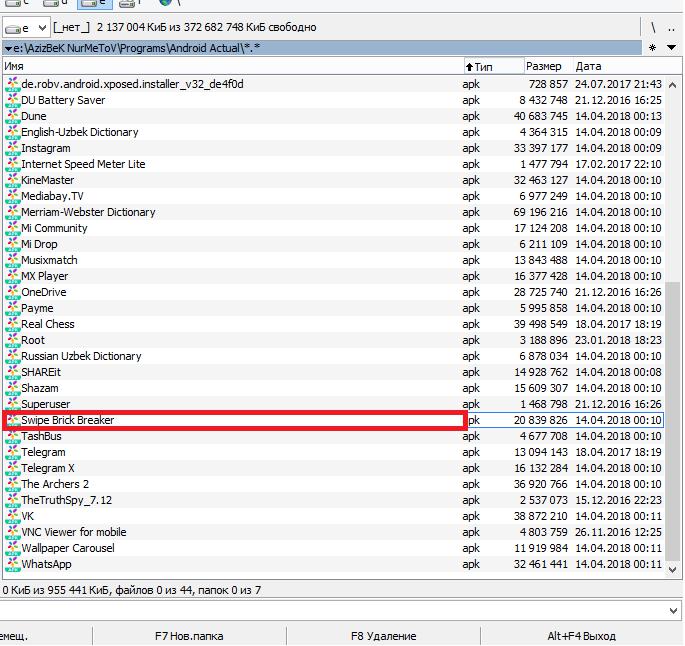Viewport: 685px width, 646px height.
Task: Click date 26.11.2016 12:25
Action: coord(618,532)
